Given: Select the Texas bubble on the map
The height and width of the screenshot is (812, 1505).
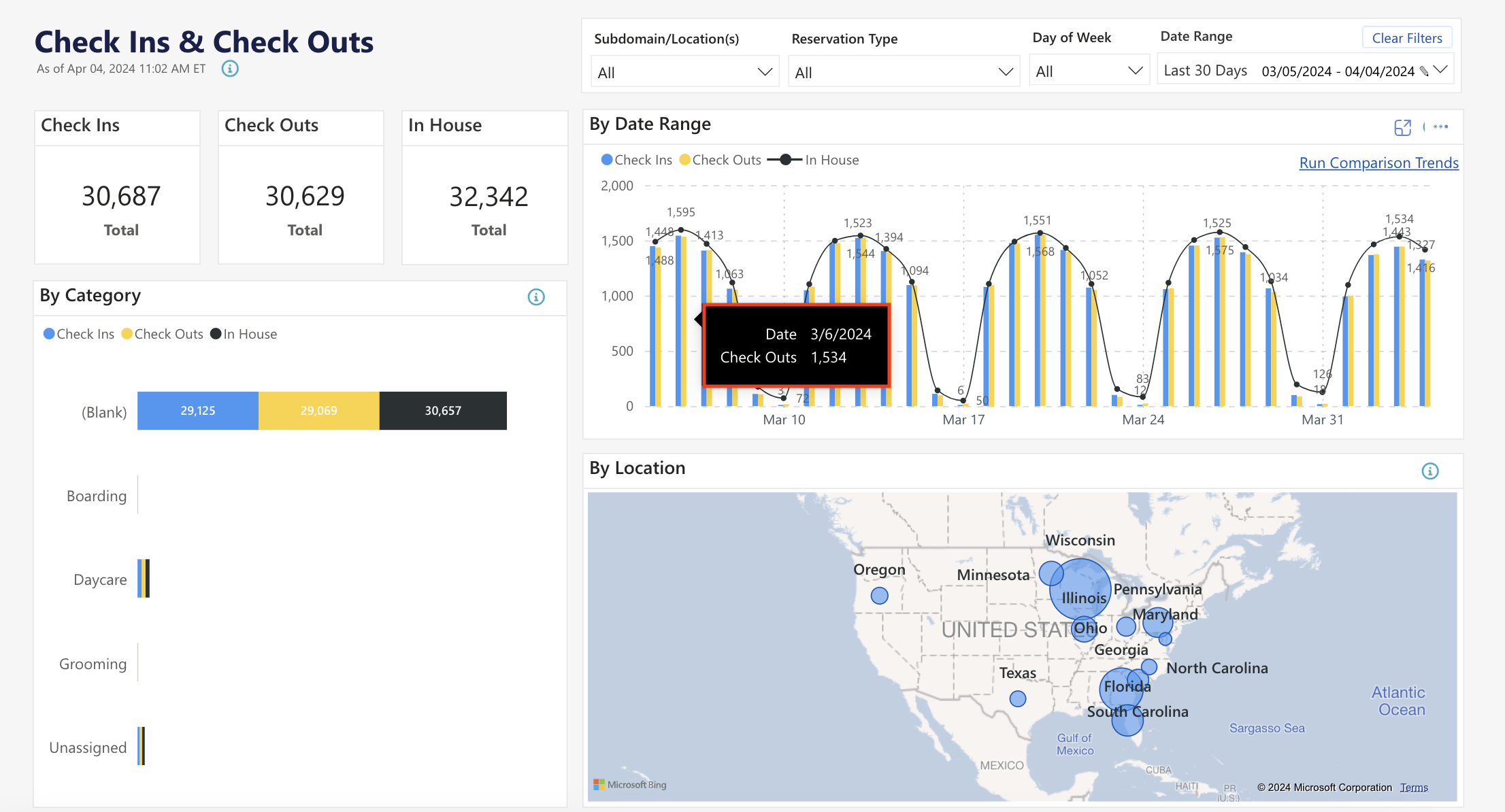Looking at the screenshot, I should pos(1018,698).
